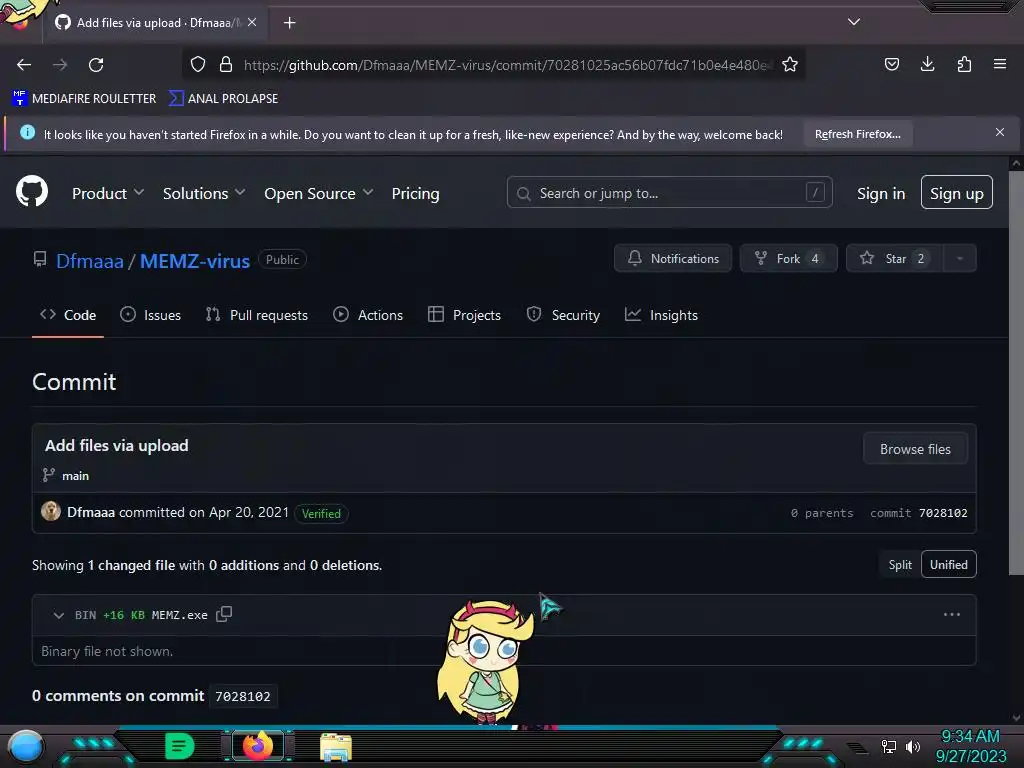The width and height of the screenshot is (1024, 768).
Task: Bookmark this page with the star icon
Action: click(x=790, y=64)
